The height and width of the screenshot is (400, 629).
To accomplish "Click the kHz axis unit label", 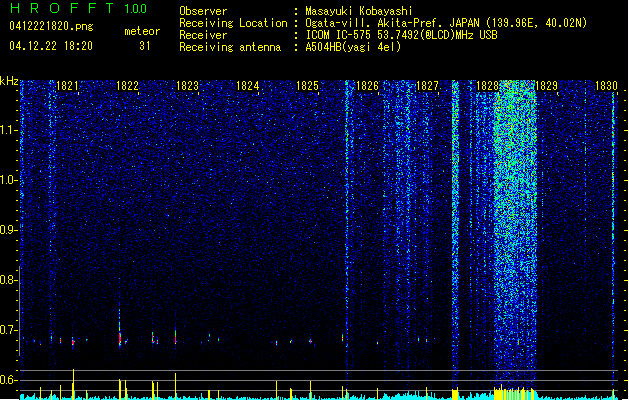I will [x=9, y=81].
